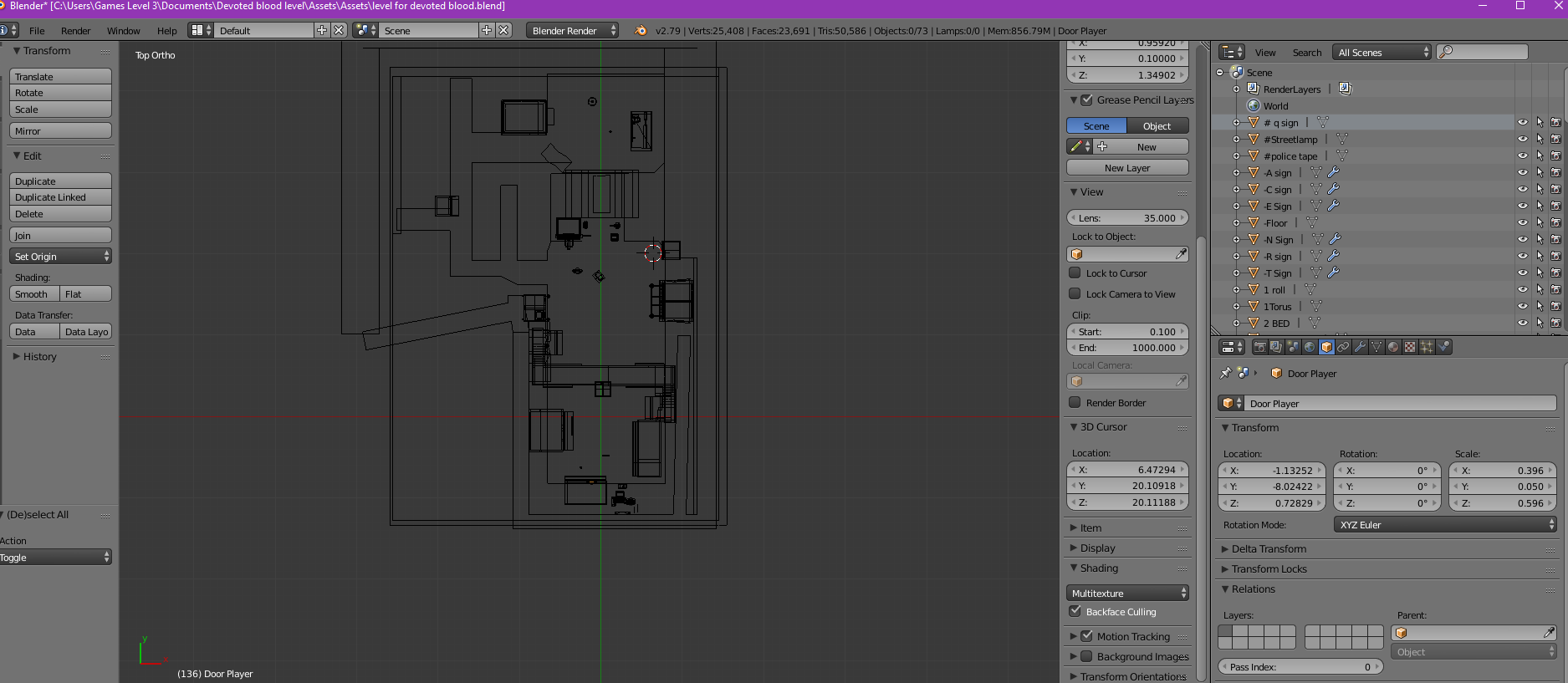Select the World properties tab globe icon
The image size is (1568, 683).
click(x=1310, y=347)
